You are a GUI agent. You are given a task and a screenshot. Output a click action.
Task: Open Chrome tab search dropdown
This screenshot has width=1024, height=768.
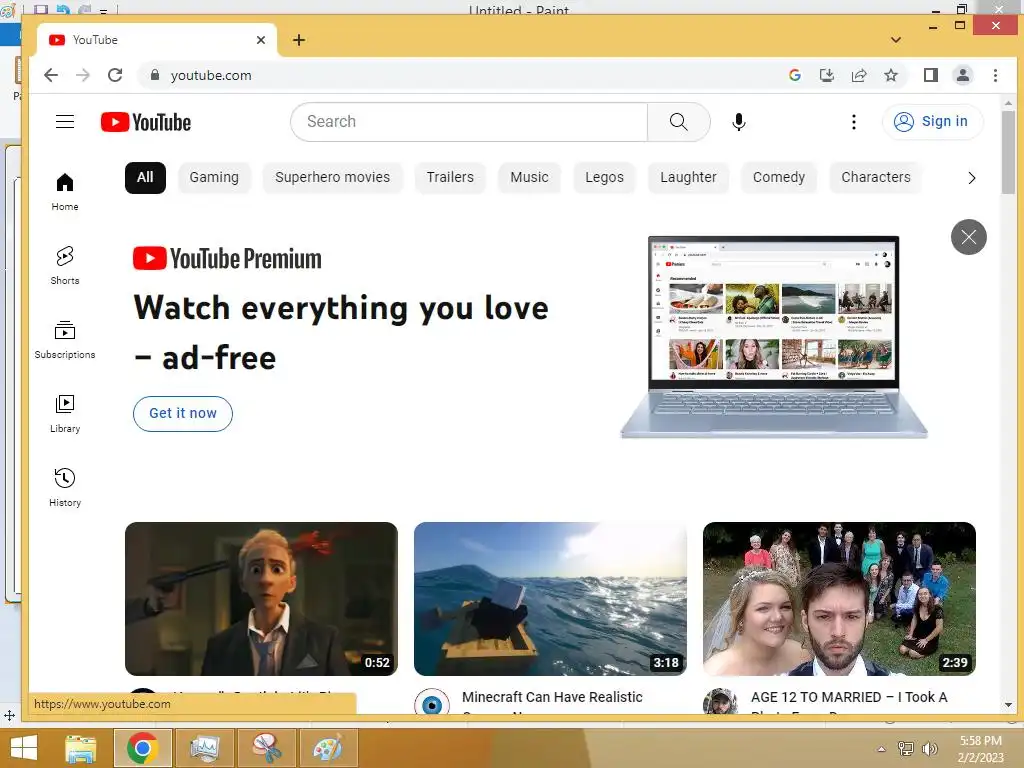(896, 40)
